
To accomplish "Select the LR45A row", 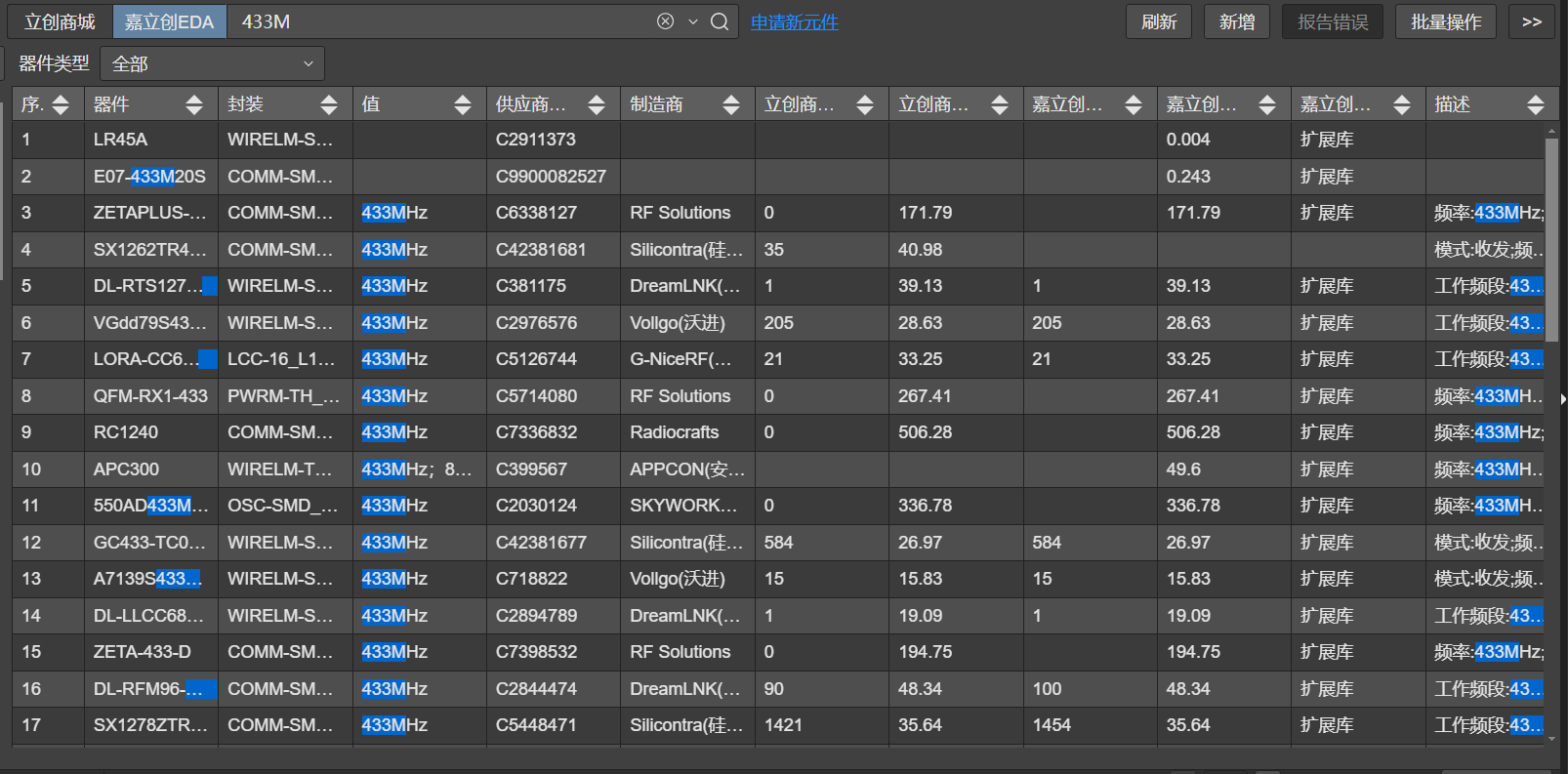I will tap(778, 140).
